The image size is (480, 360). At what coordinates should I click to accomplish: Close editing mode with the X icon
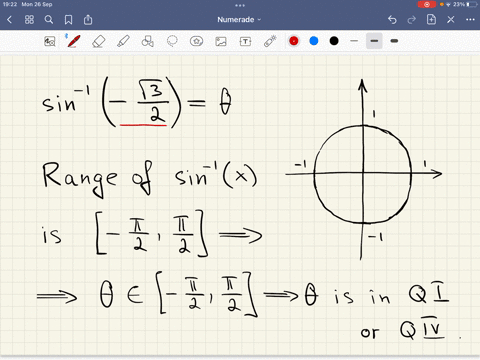451,20
